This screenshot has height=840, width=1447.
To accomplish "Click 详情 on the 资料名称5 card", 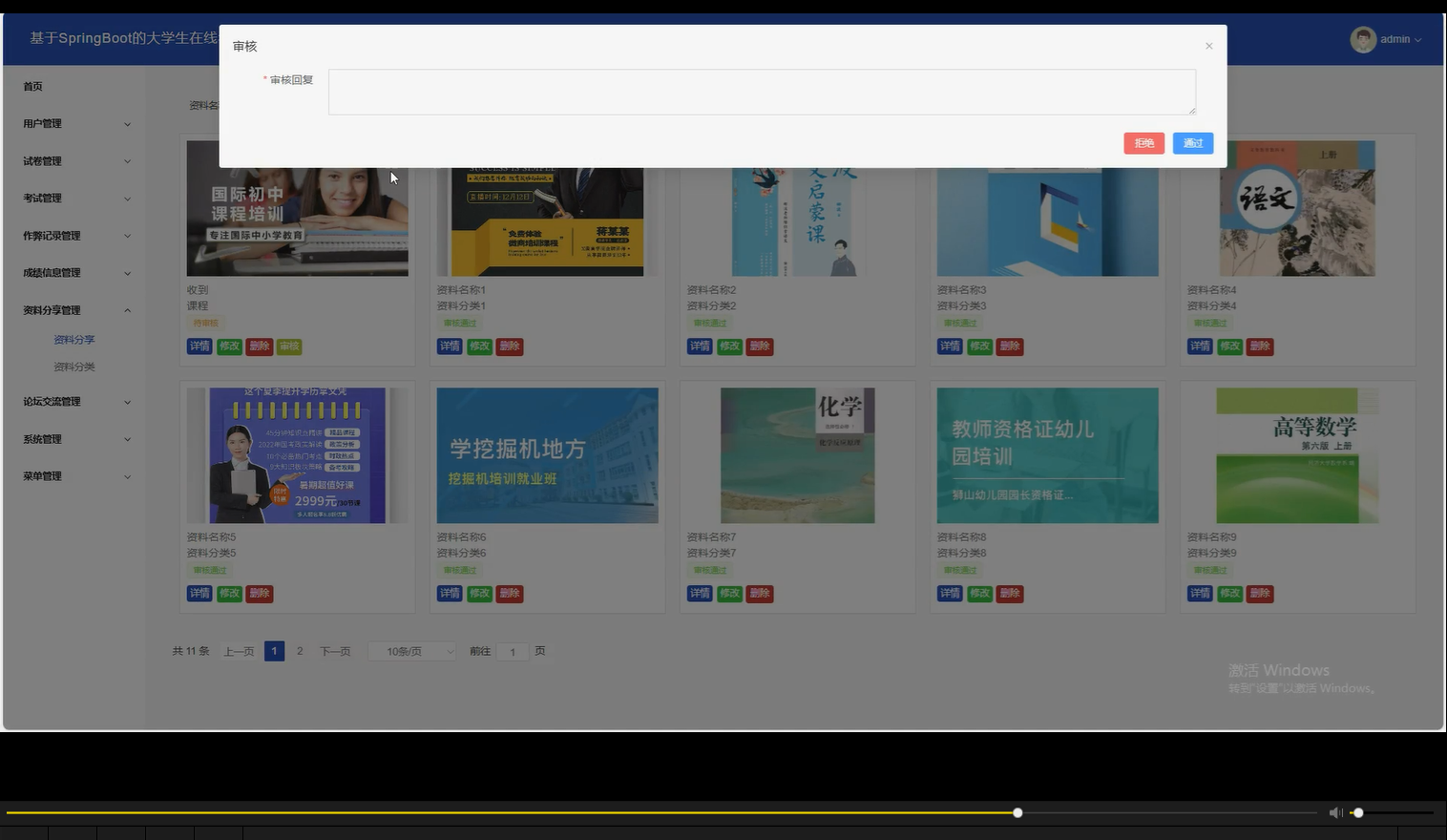I will pos(199,594).
